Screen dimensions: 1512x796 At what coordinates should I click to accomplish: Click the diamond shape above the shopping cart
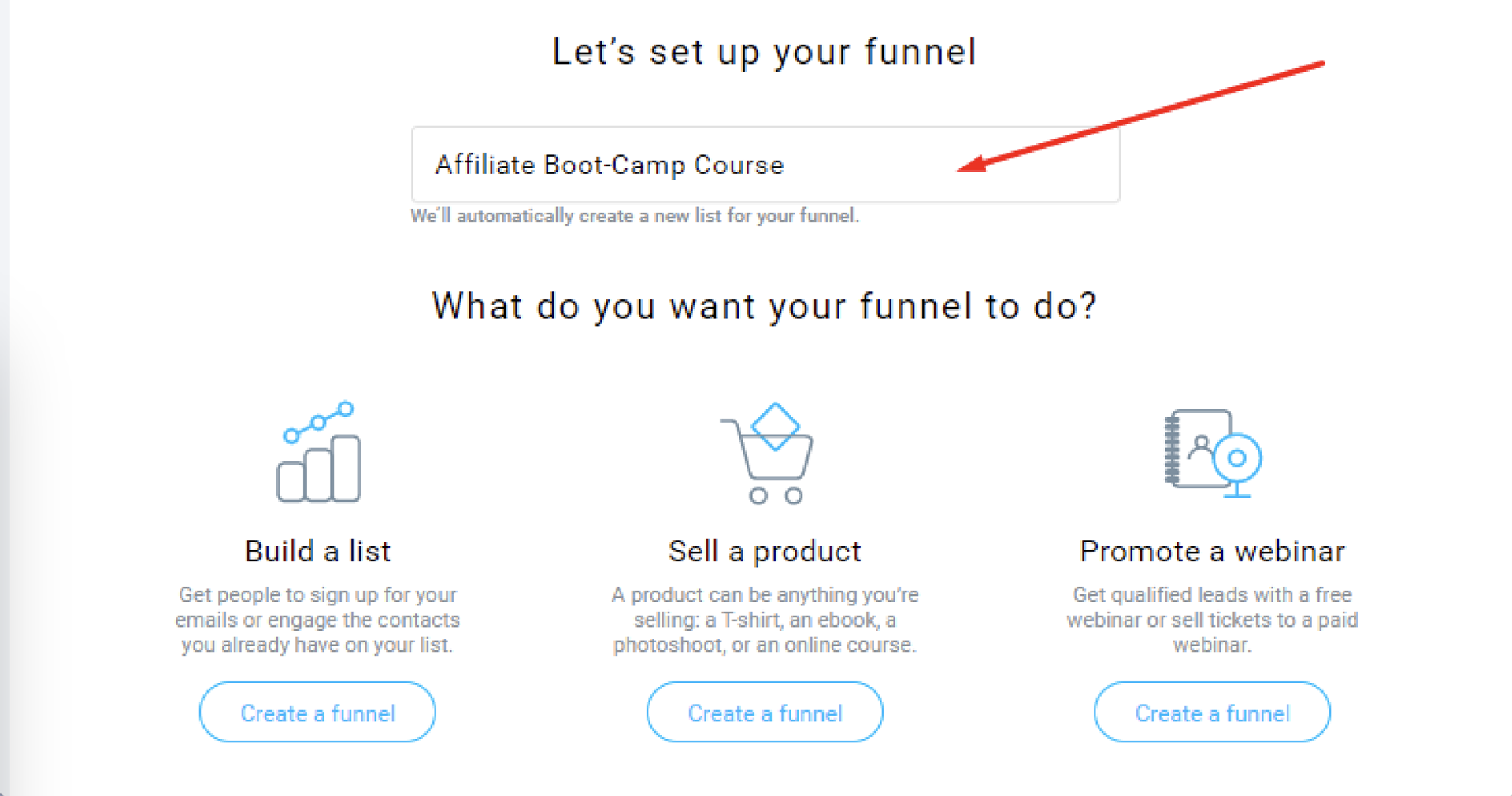point(776,426)
